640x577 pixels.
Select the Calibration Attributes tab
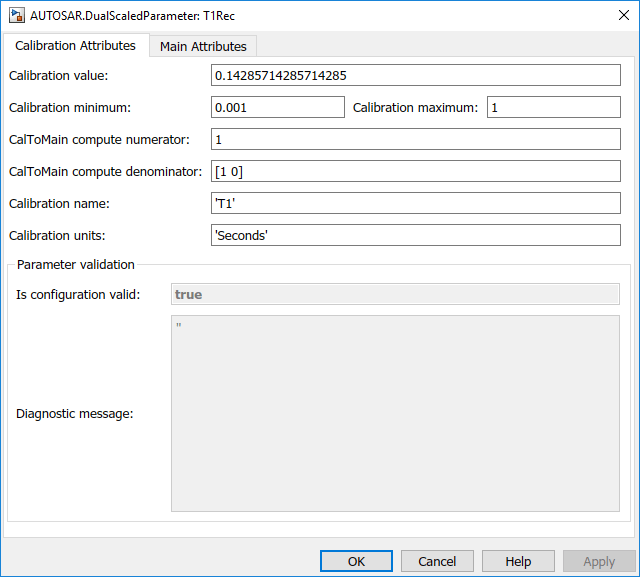[76, 46]
